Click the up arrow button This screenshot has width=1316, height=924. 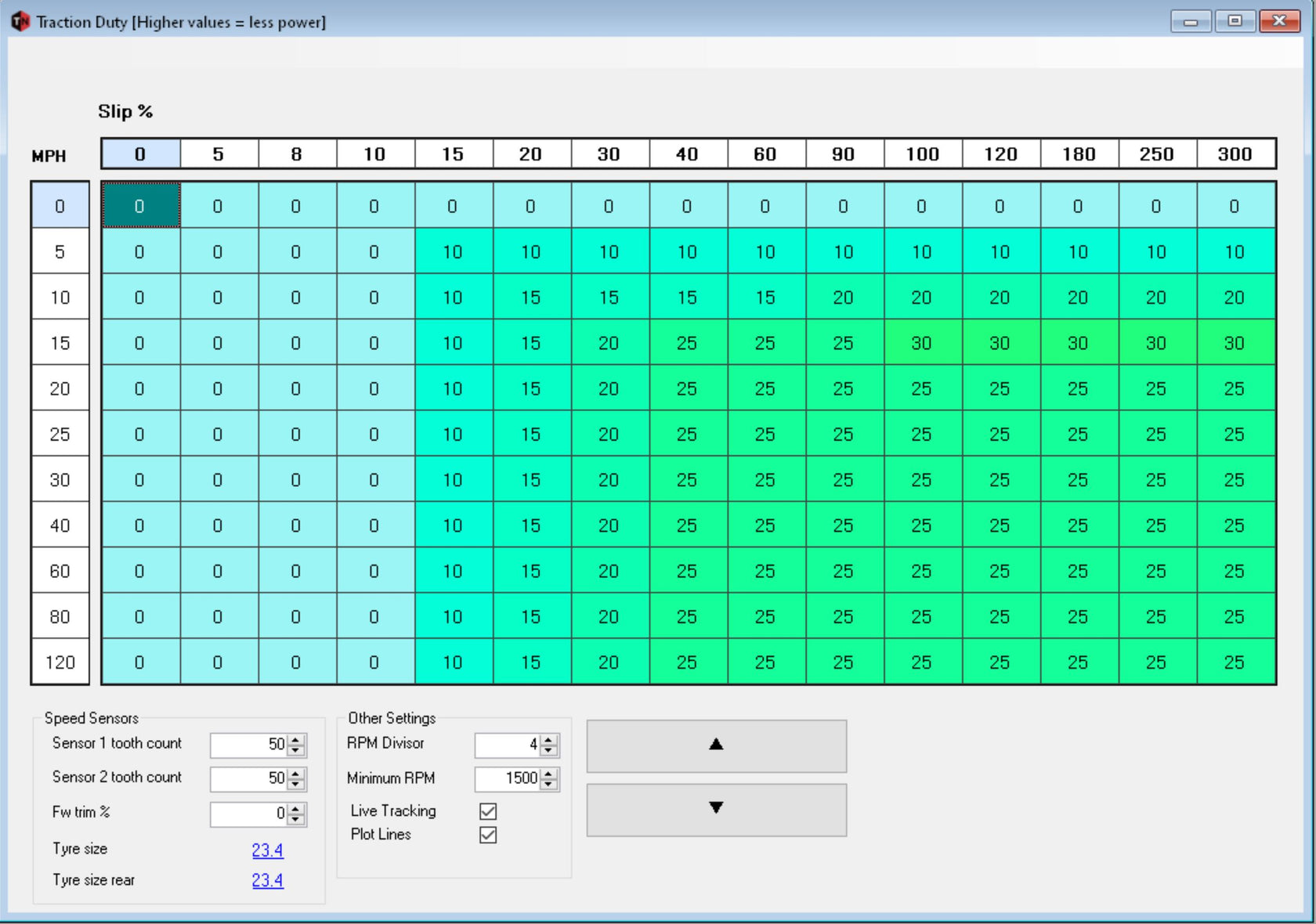[x=716, y=745]
